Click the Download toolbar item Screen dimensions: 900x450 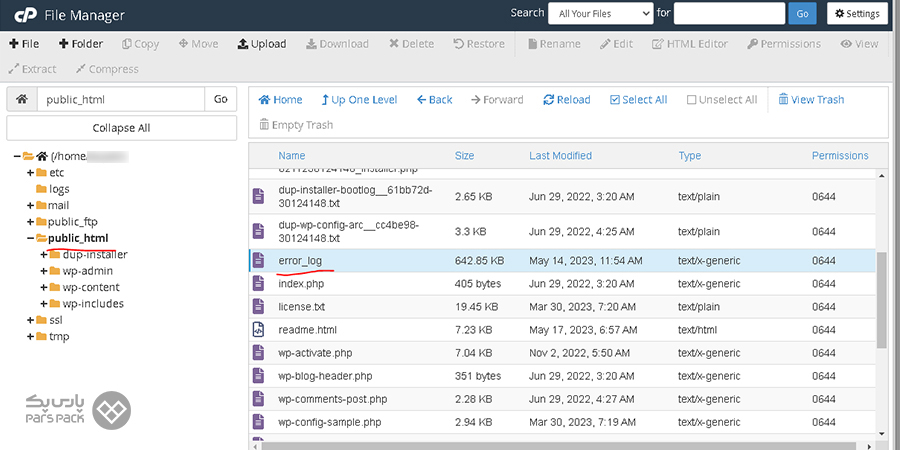[x=338, y=44]
